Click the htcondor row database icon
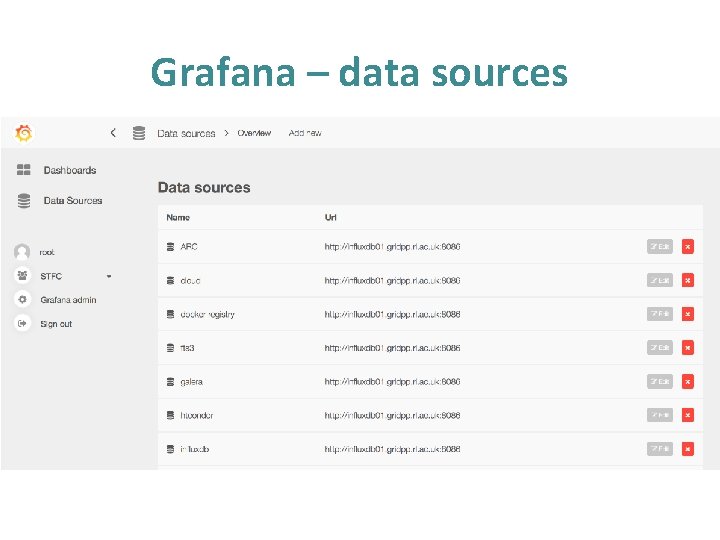This screenshot has width=720, height=540. (x=170, y=415)
